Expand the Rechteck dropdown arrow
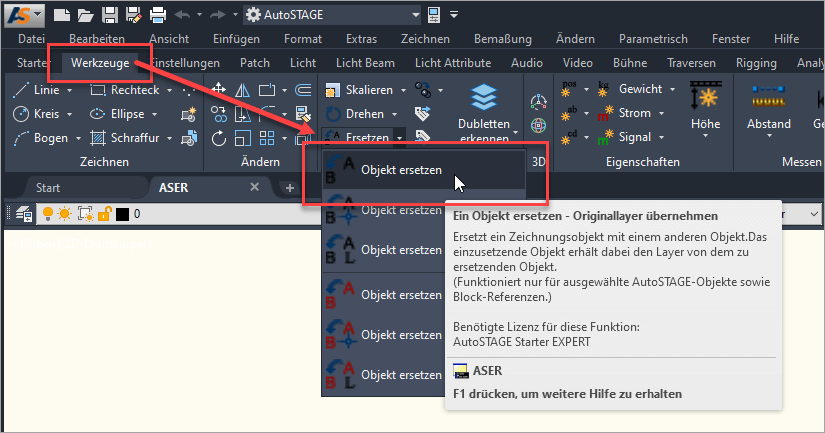The image size is (825, 433). click(169, 90)
